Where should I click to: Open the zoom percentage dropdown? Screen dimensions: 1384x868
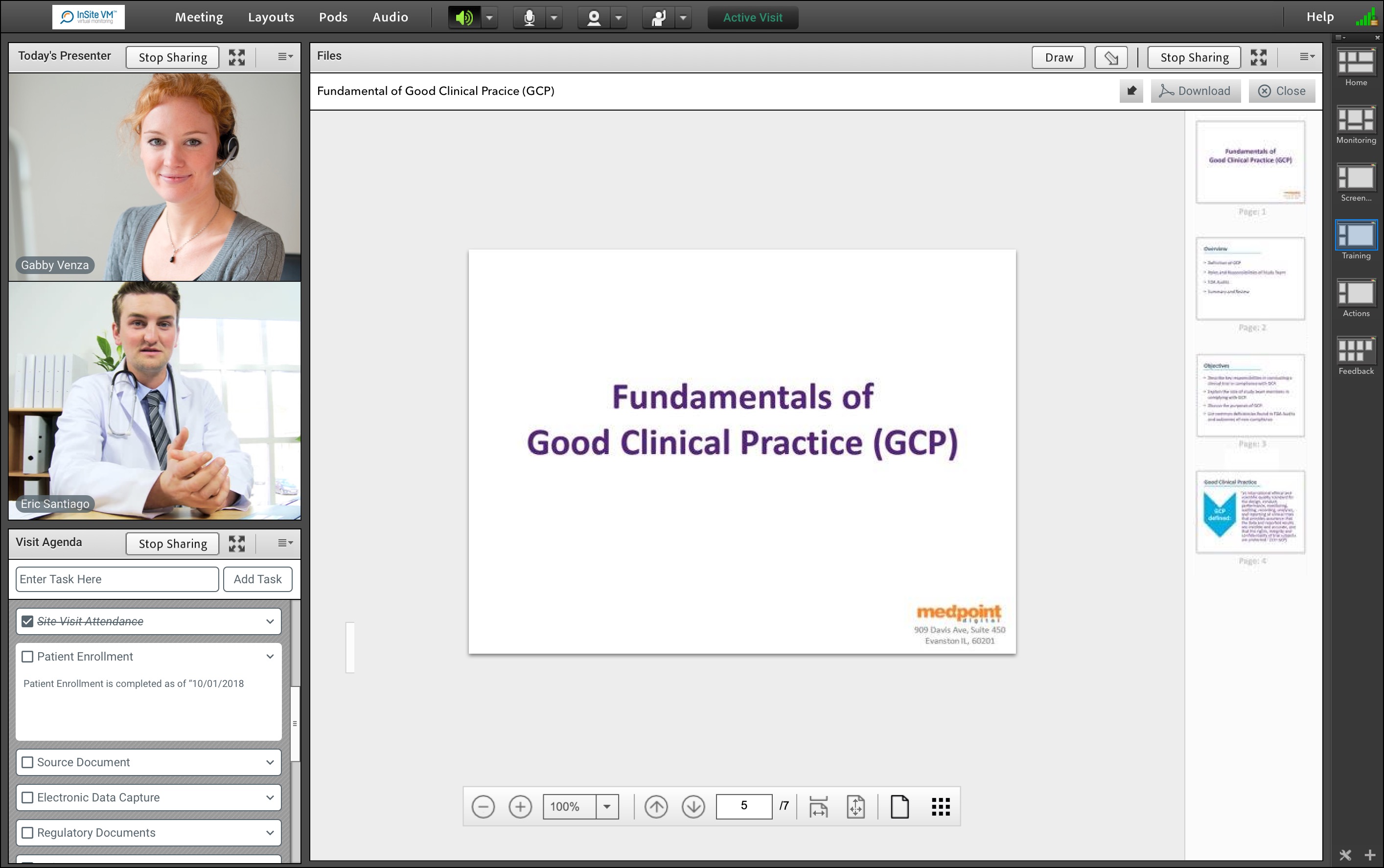(x=607, y=806)
